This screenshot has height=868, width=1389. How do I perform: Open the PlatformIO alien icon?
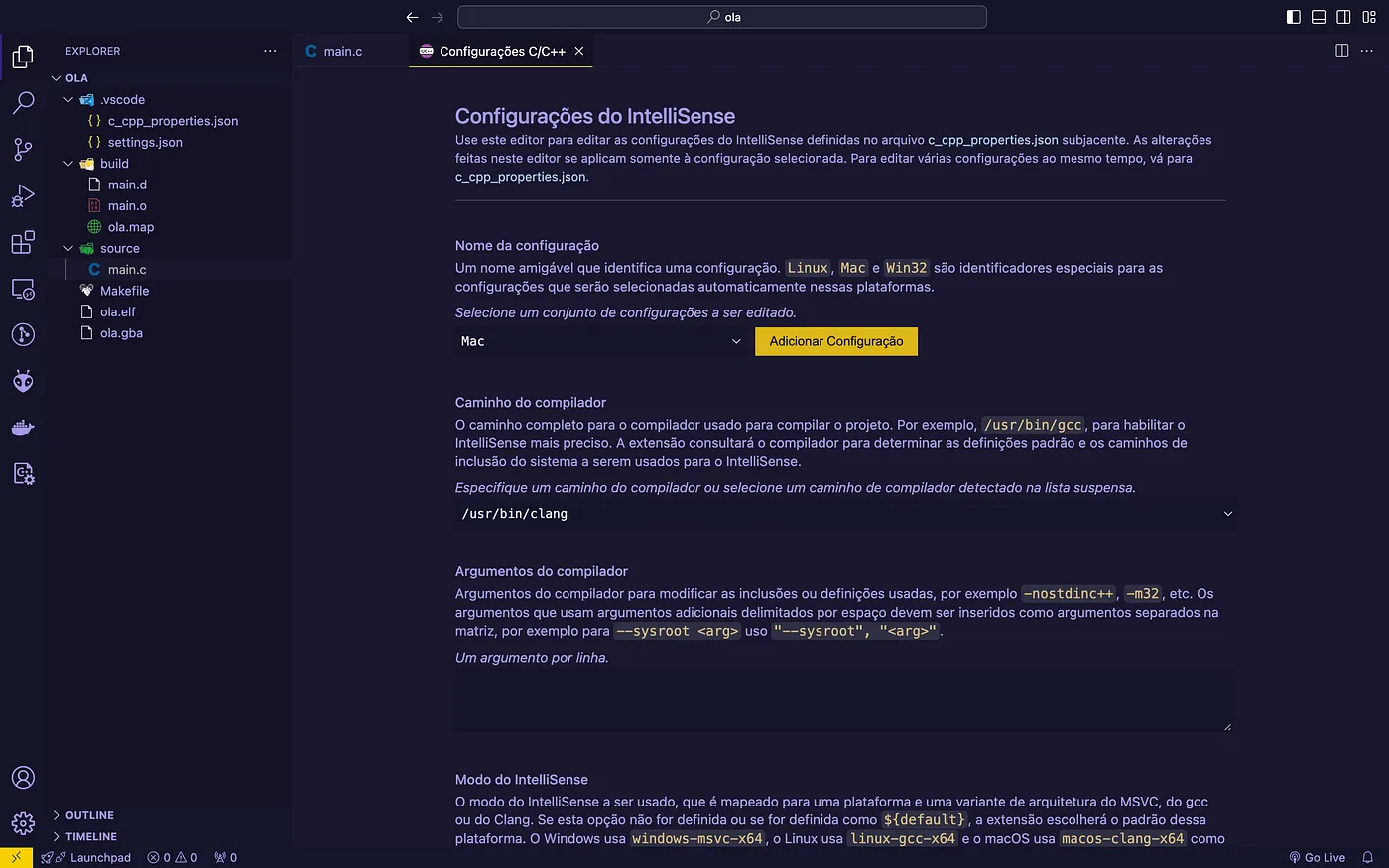(x=23, y=381)
